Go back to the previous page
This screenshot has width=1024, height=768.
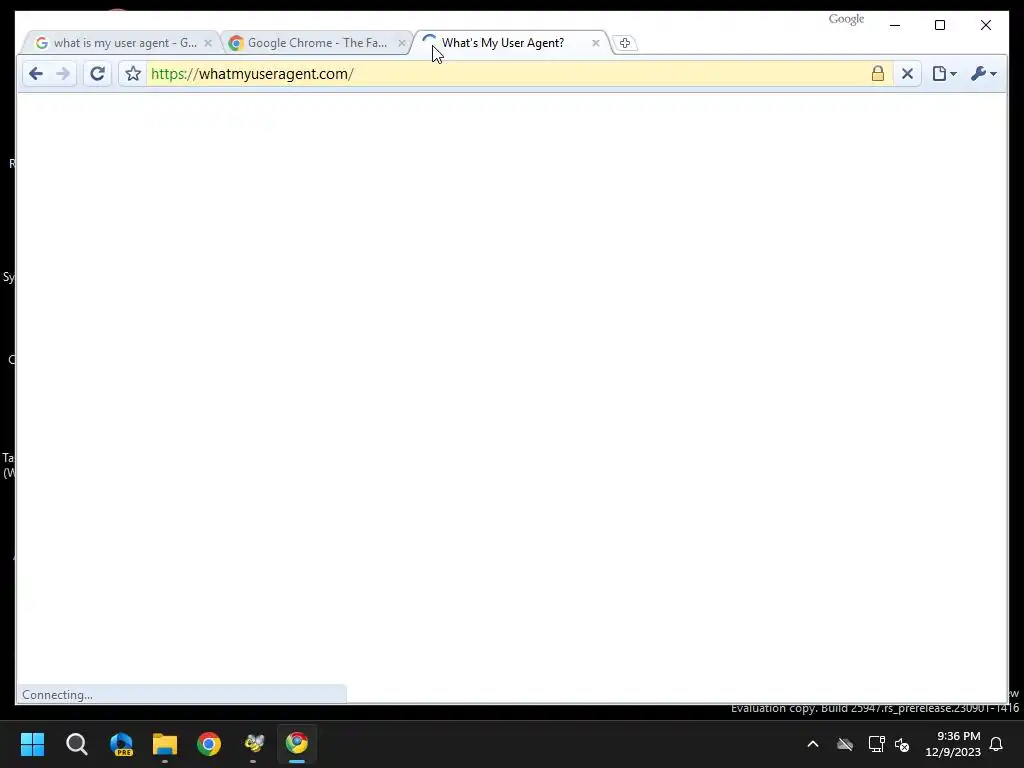(36, 74)
